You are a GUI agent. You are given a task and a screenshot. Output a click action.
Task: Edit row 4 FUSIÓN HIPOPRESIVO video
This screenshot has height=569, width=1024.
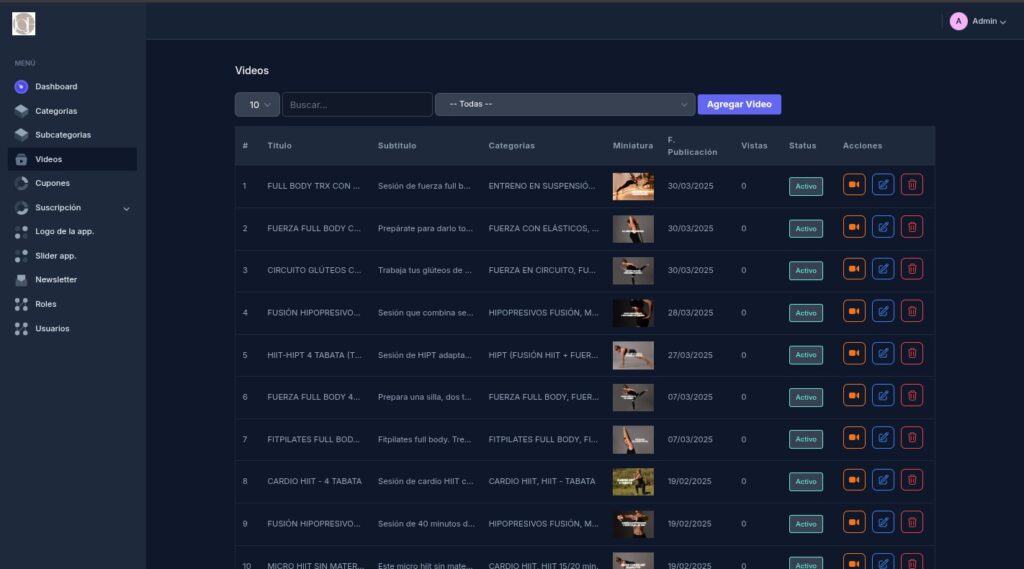[x=883, y=312]
